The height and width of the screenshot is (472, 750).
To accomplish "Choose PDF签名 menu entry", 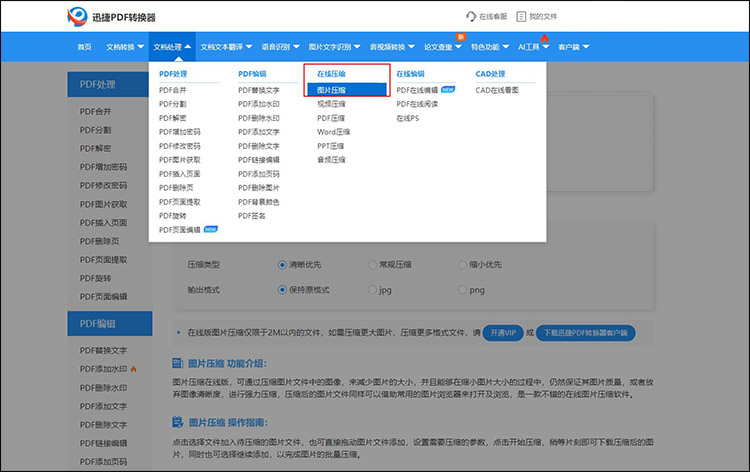I will (252, 216).
